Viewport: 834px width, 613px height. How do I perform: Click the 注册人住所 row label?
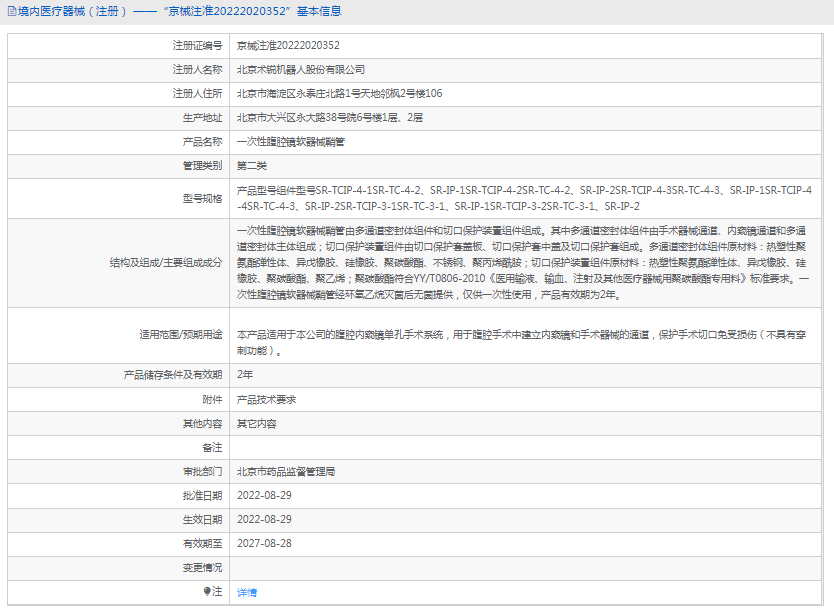[x=197, y=94]
